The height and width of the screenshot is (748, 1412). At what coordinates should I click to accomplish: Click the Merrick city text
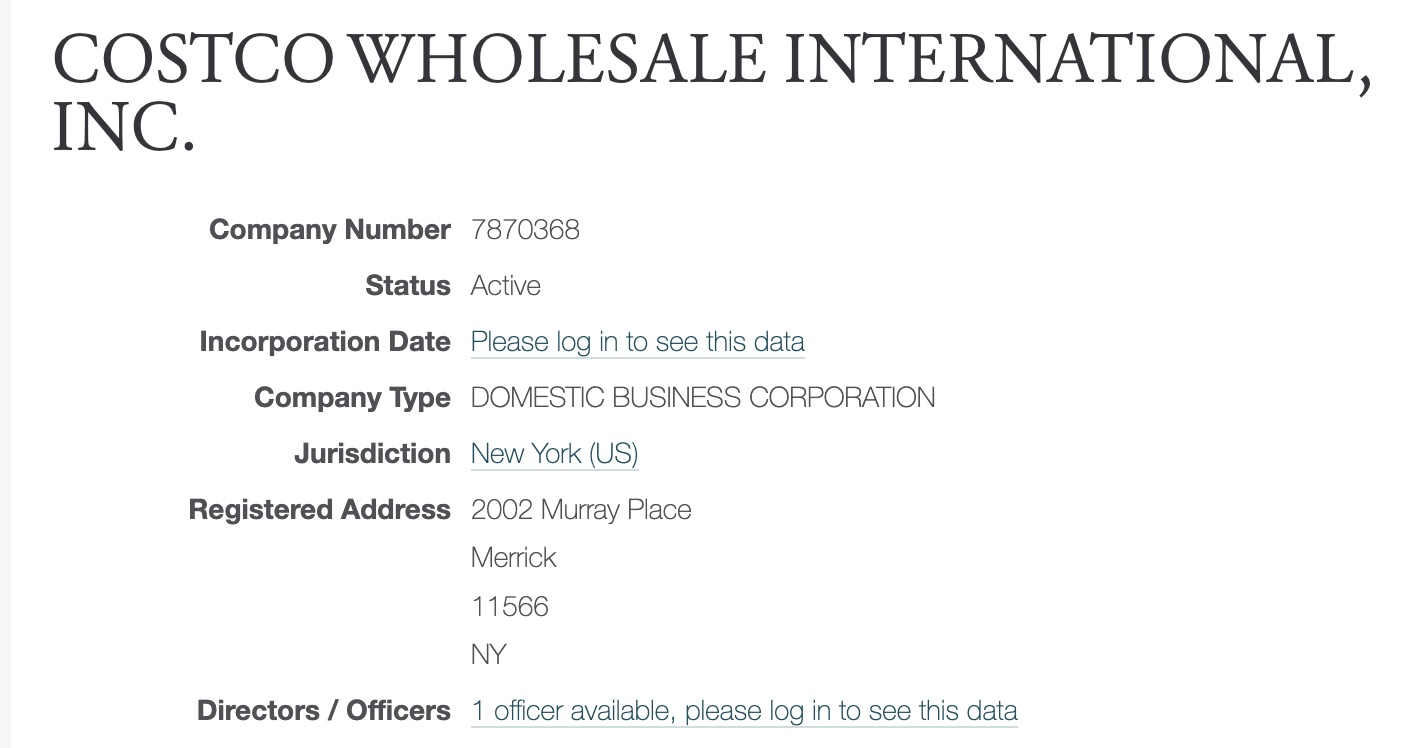pyautogui.click(x=513, y=558)
